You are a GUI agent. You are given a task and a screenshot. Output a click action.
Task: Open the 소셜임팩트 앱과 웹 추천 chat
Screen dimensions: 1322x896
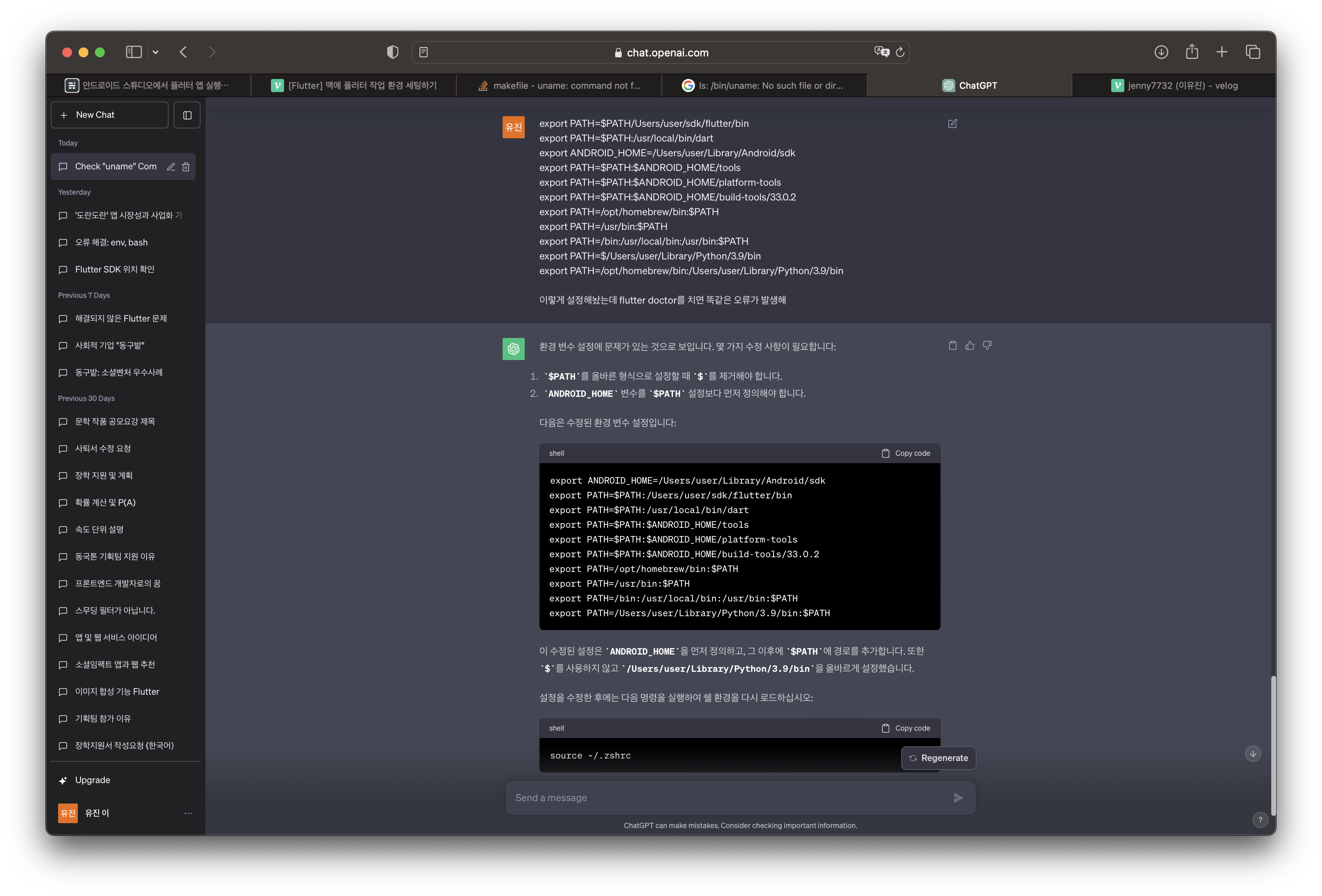click(124, 664)
